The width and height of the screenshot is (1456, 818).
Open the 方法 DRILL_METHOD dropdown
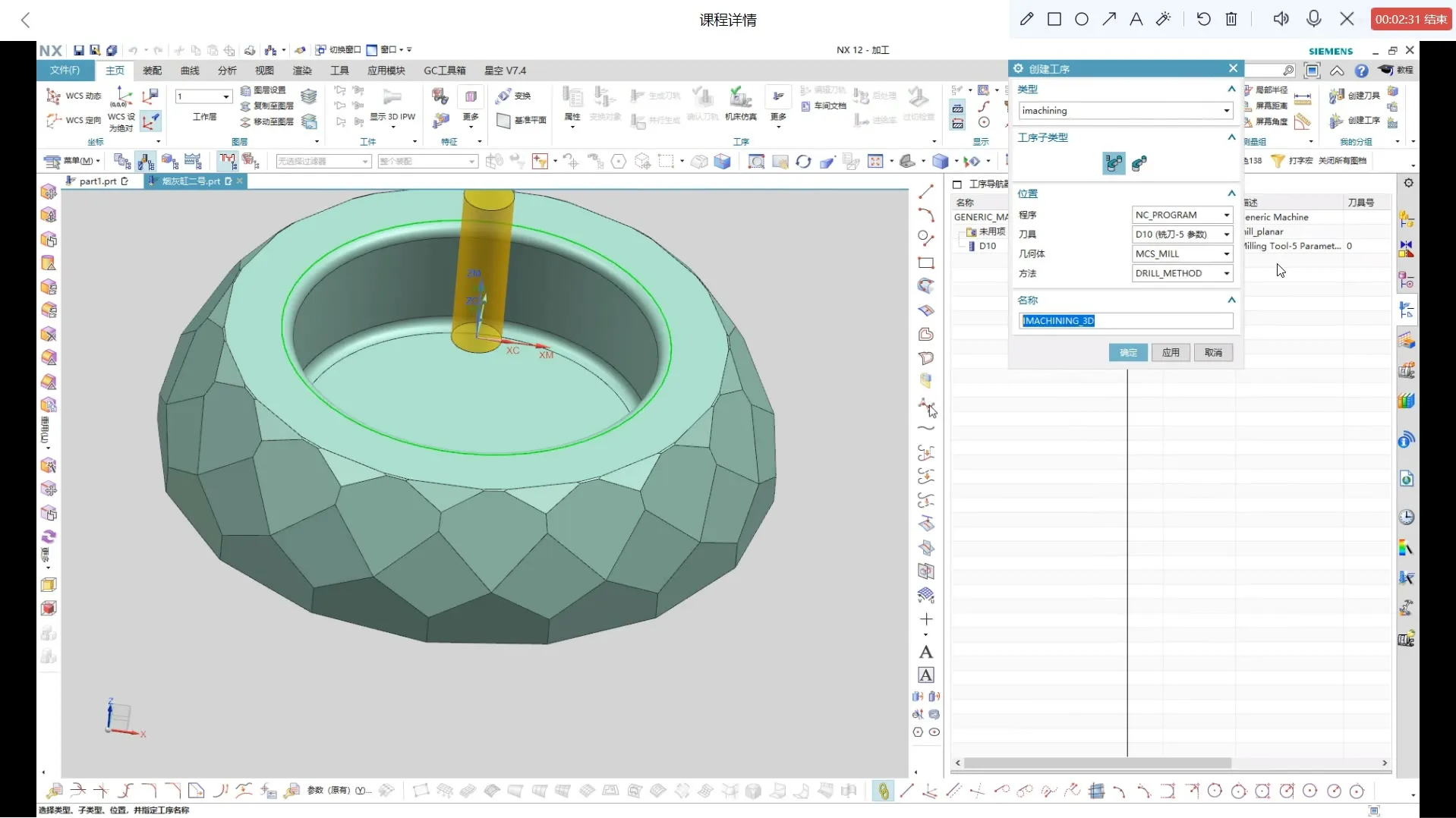click(1182, 273)
